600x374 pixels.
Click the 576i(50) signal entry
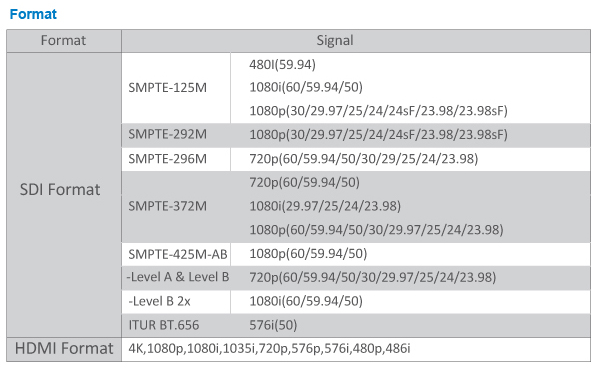273,325
